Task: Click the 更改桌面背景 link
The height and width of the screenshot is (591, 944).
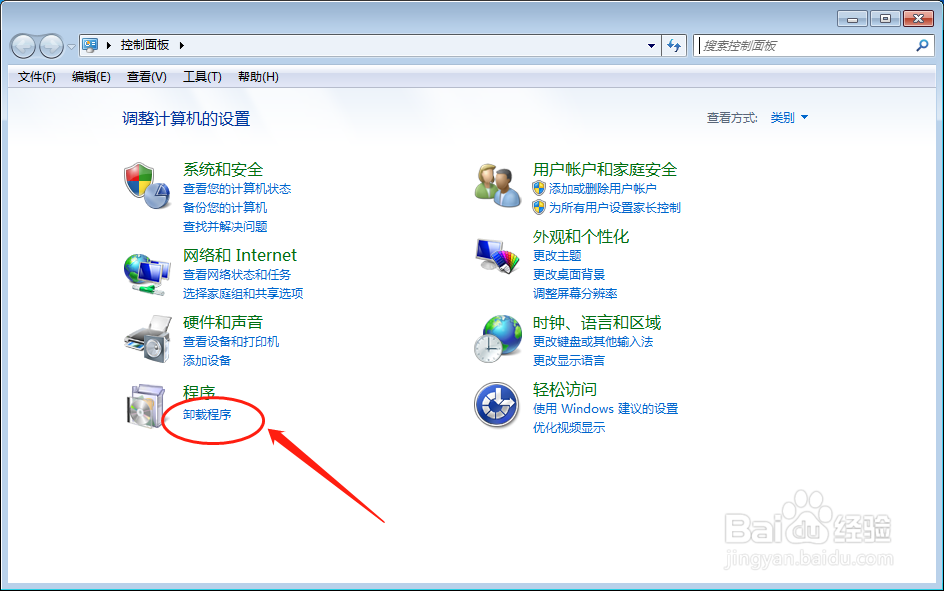Action: click(569, 274)
